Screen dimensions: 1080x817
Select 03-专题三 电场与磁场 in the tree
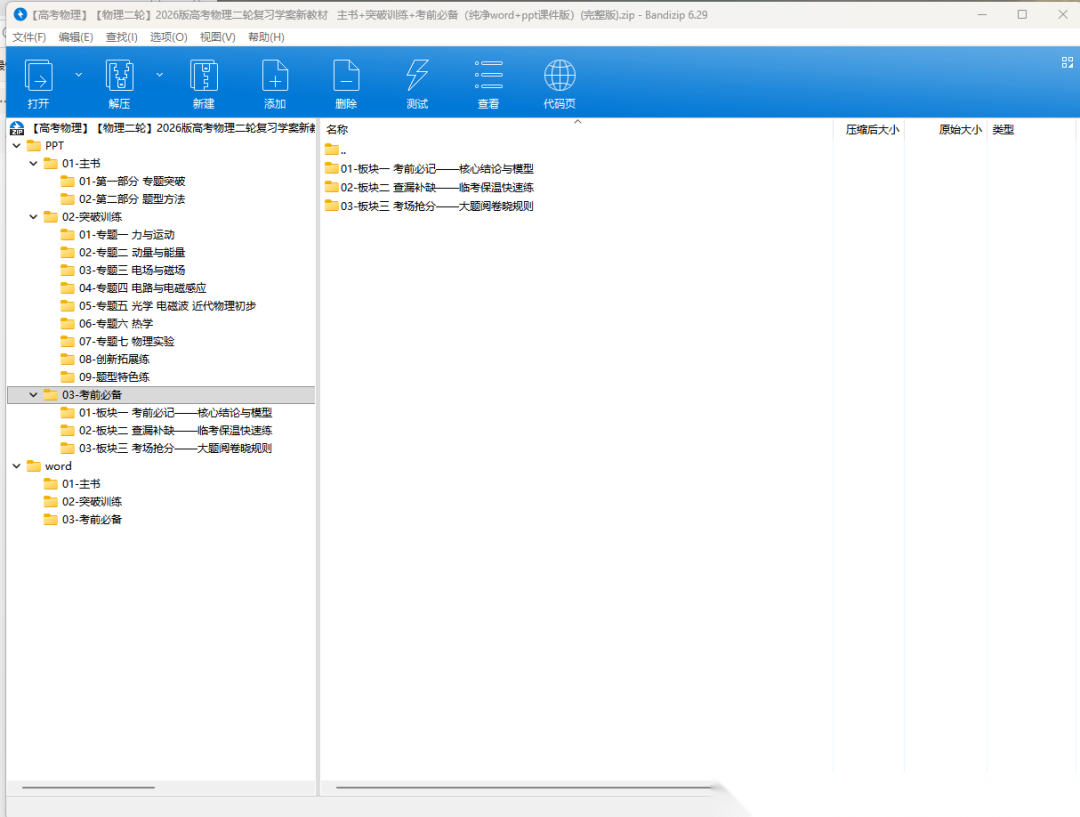click(x=131, y=270)
